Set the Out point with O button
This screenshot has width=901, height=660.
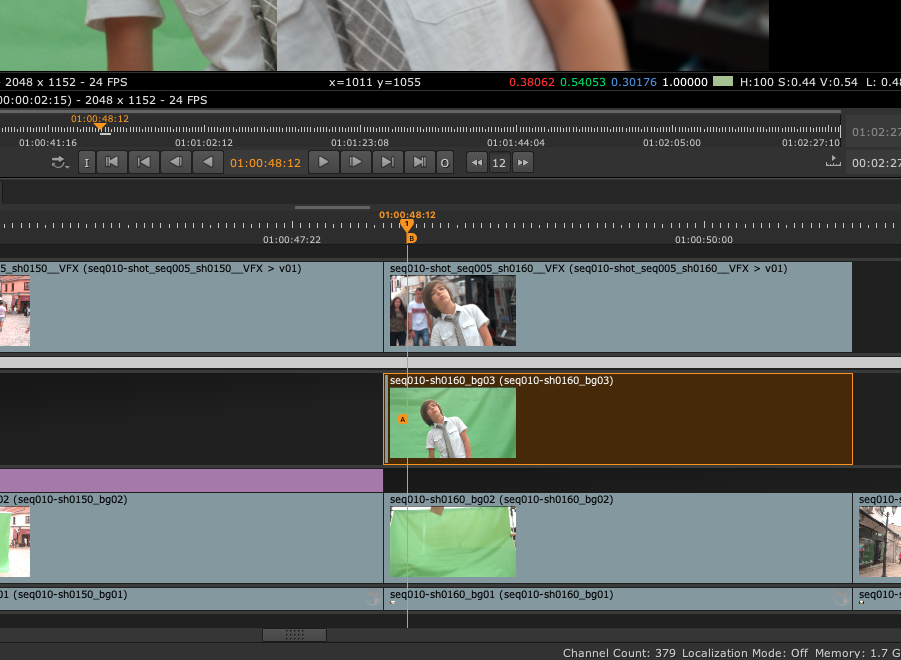[445, 162]
